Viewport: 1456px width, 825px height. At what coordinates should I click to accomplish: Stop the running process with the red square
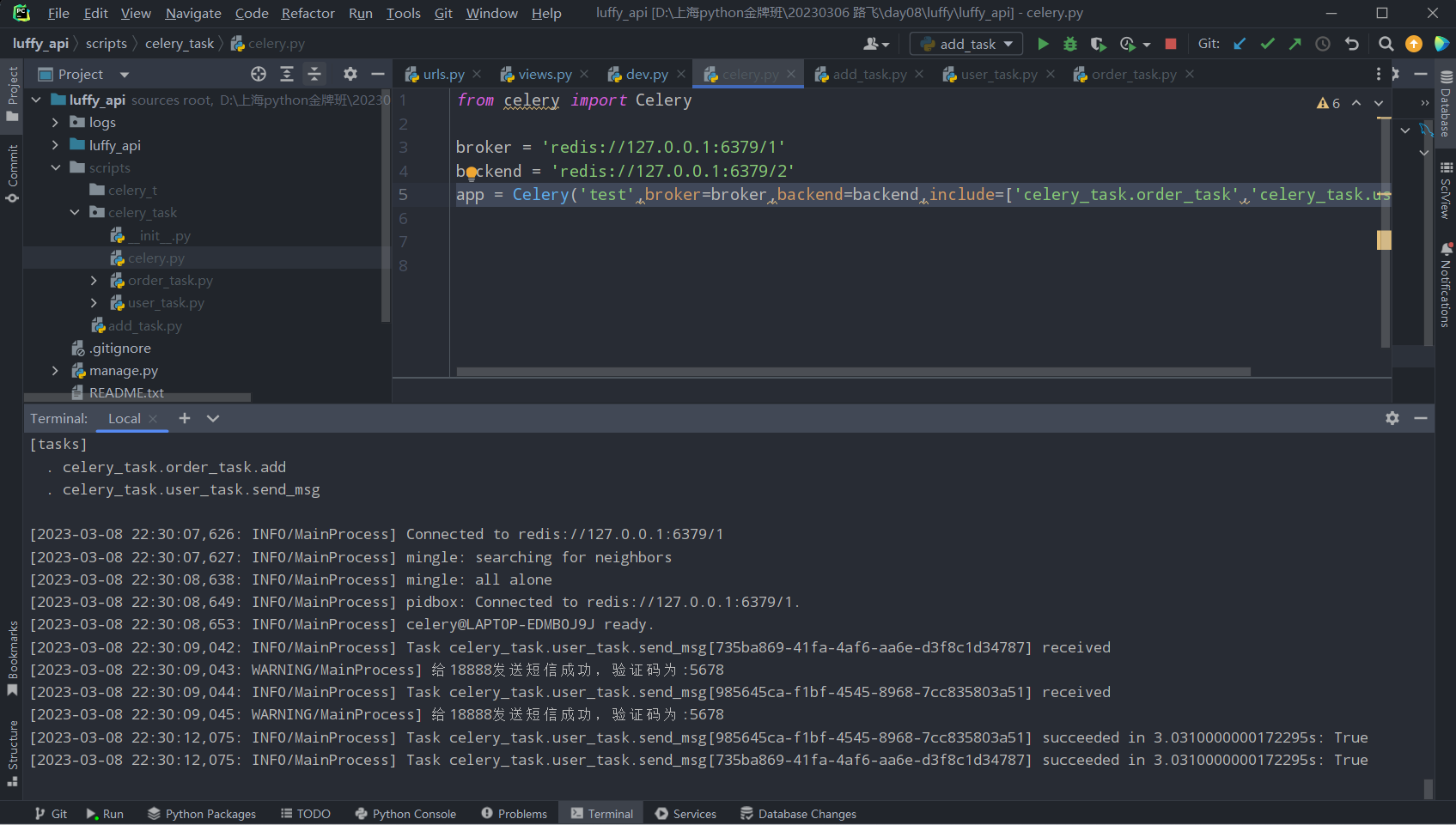click(1170, 44)
